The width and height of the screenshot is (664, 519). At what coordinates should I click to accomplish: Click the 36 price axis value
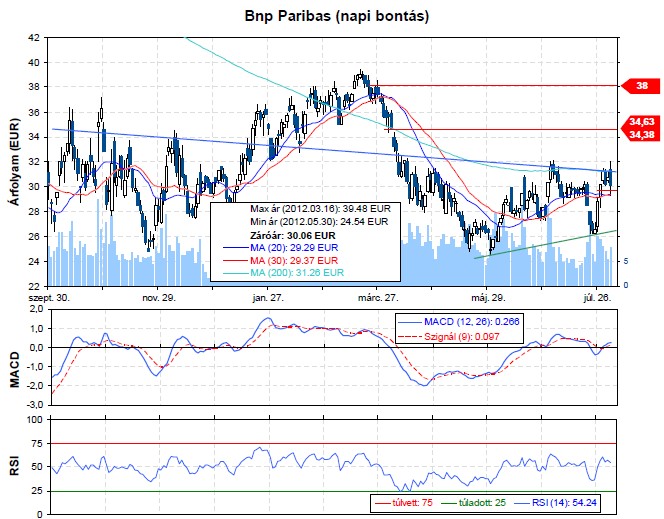click(35, 112)
